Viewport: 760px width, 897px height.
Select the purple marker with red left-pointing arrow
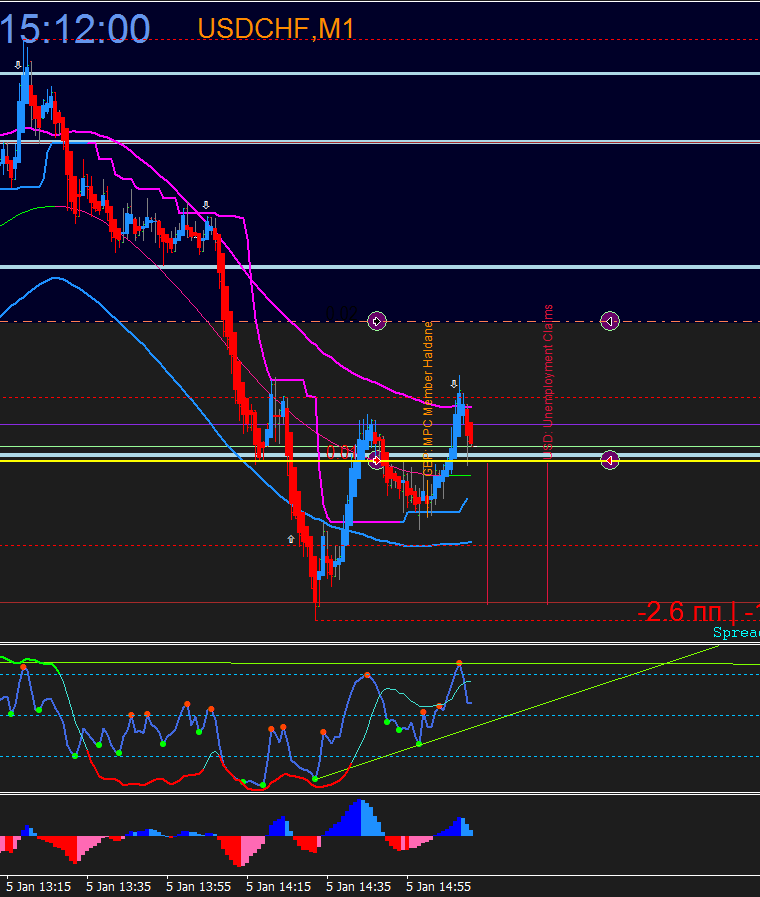610,460
